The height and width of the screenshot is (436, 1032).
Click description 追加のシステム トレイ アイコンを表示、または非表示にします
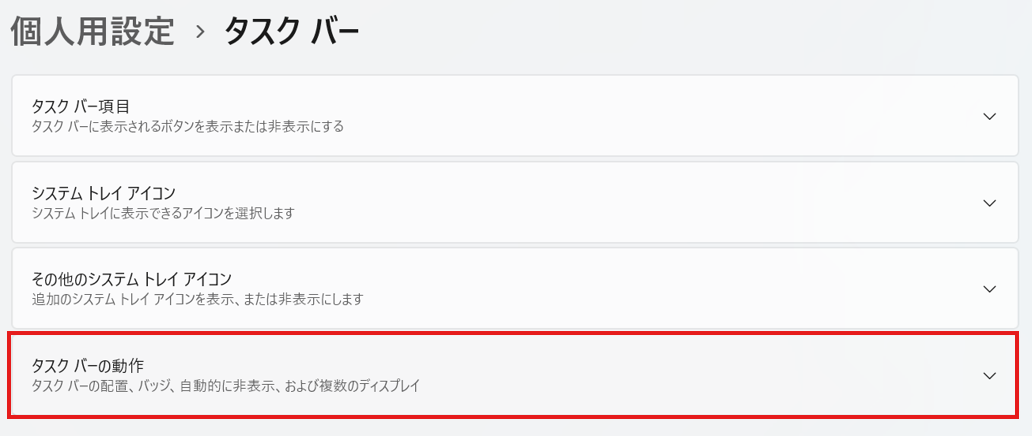tap(197, 299)
